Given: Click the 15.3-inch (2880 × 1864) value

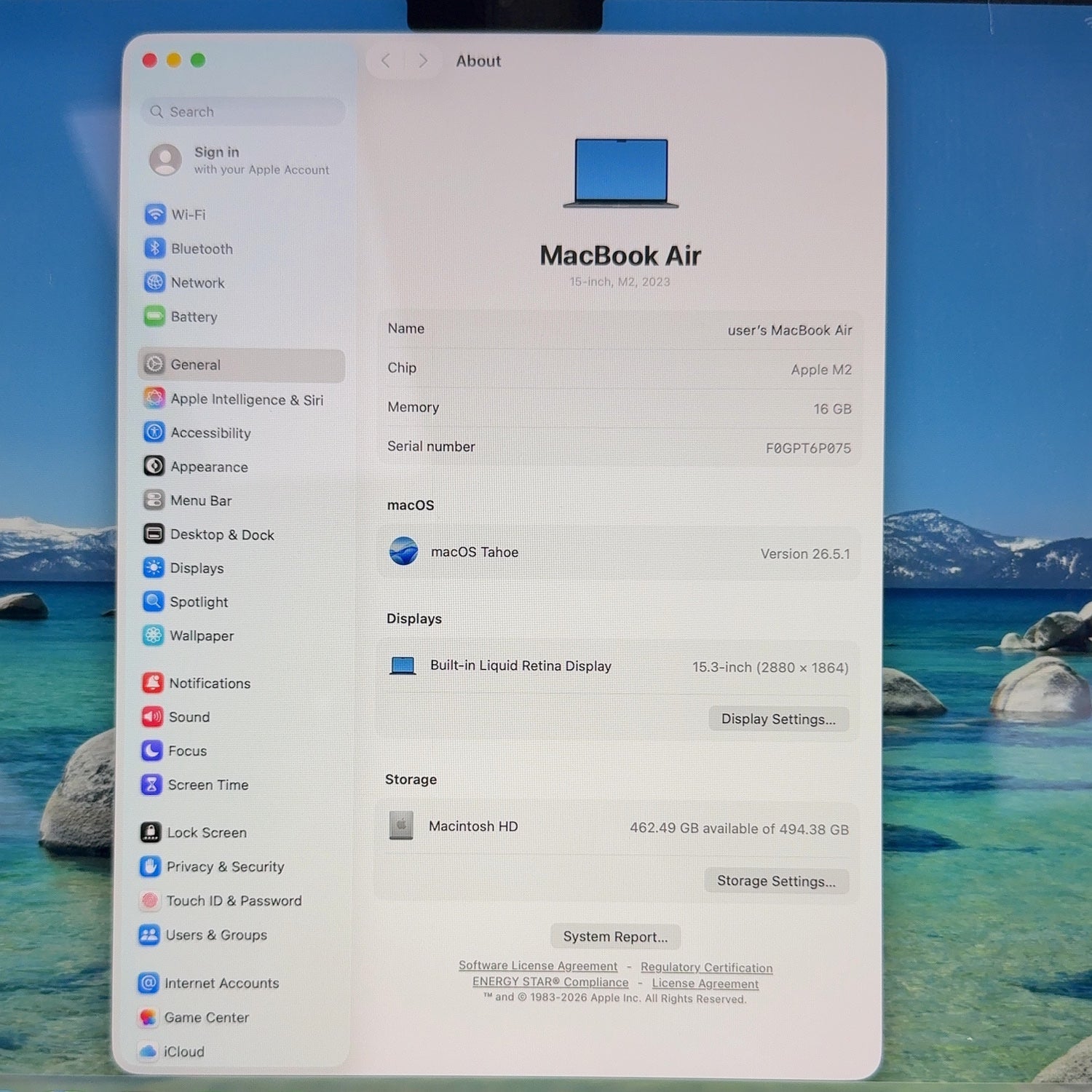Looking at the screenshot, I should (770, 668).
